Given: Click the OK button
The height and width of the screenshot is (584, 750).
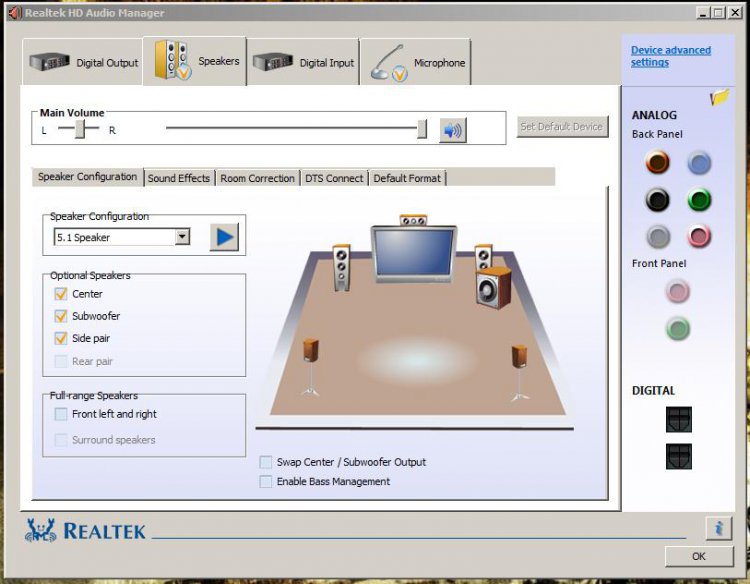Looking at the screenshot, I should (x=699, y=556).
